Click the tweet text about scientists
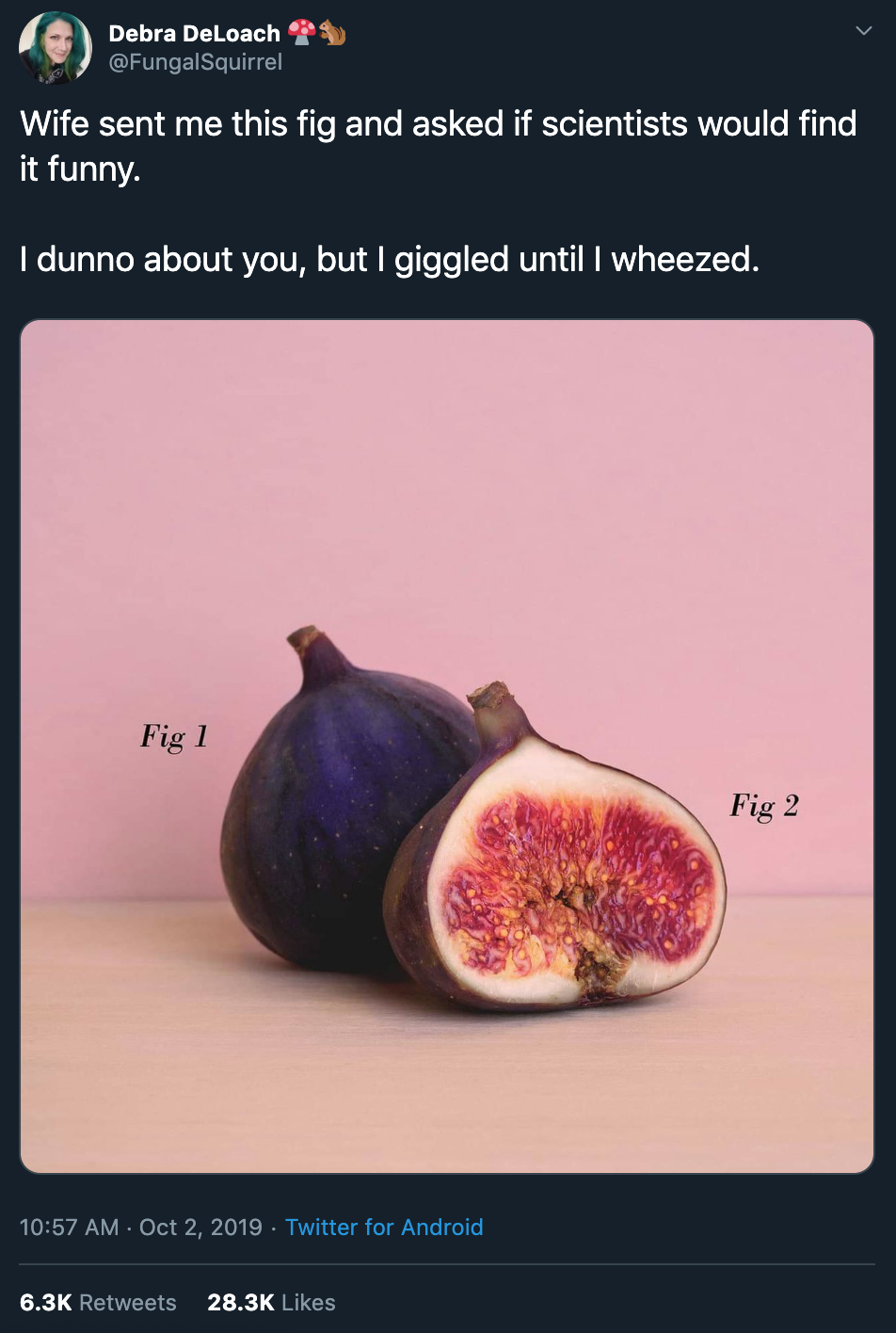 (439, 146)
